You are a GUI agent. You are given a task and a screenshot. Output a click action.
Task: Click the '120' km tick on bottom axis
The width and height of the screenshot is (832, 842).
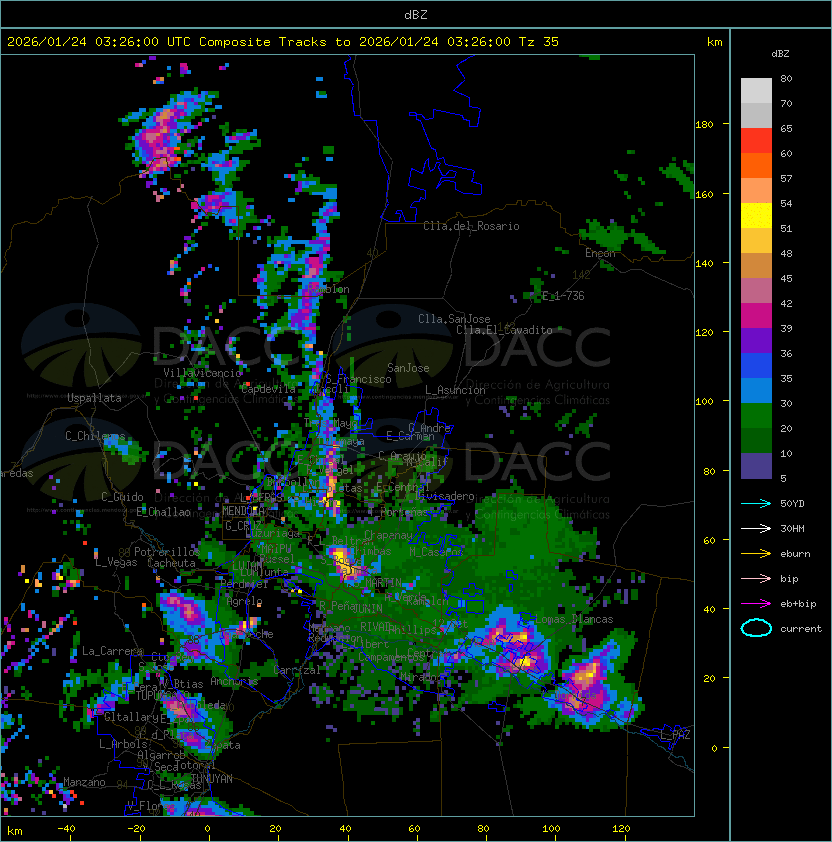[621, 829]
